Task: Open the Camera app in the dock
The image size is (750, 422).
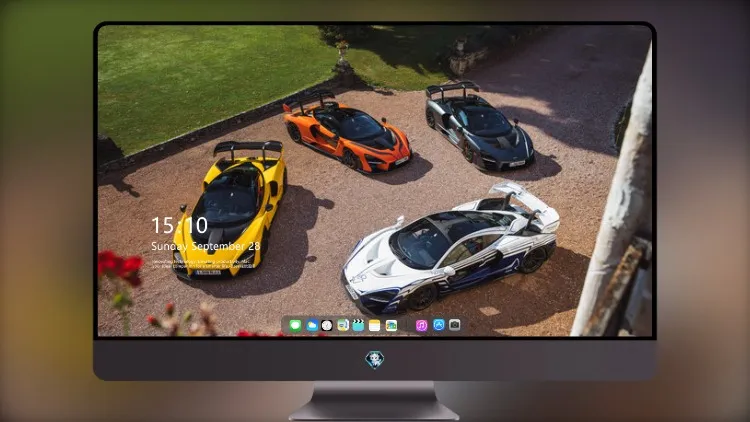Action: coord(454,325)
